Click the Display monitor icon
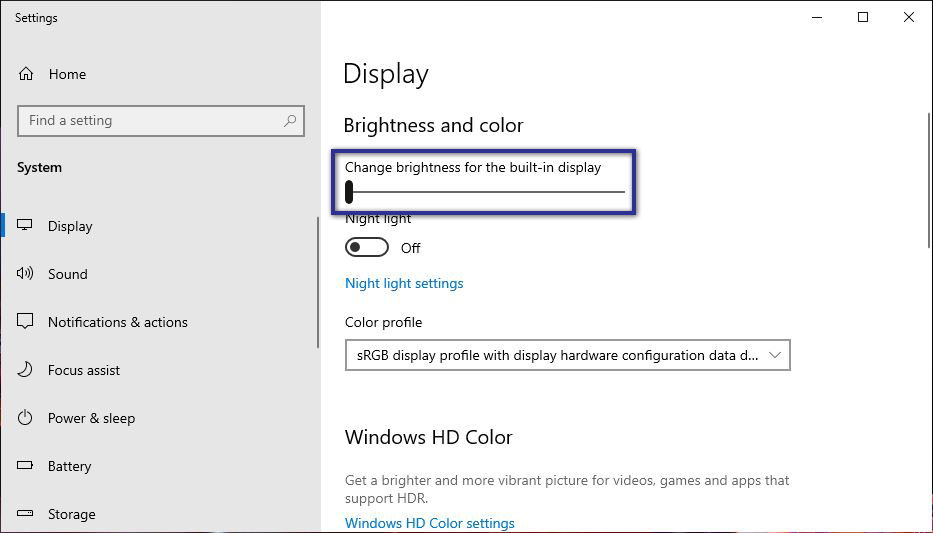This screenshot has height=533, width=933. [26, 226]
